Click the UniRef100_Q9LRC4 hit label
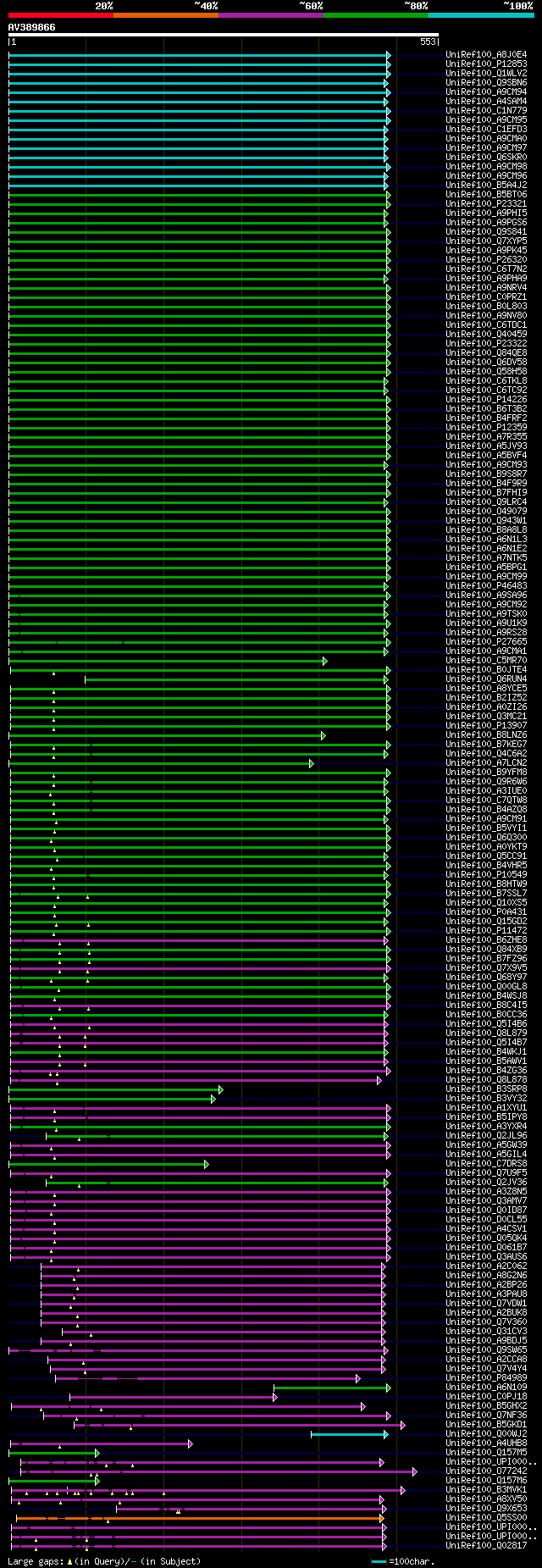Screen dimensions: 542x1568 click(x=486, y=502)
